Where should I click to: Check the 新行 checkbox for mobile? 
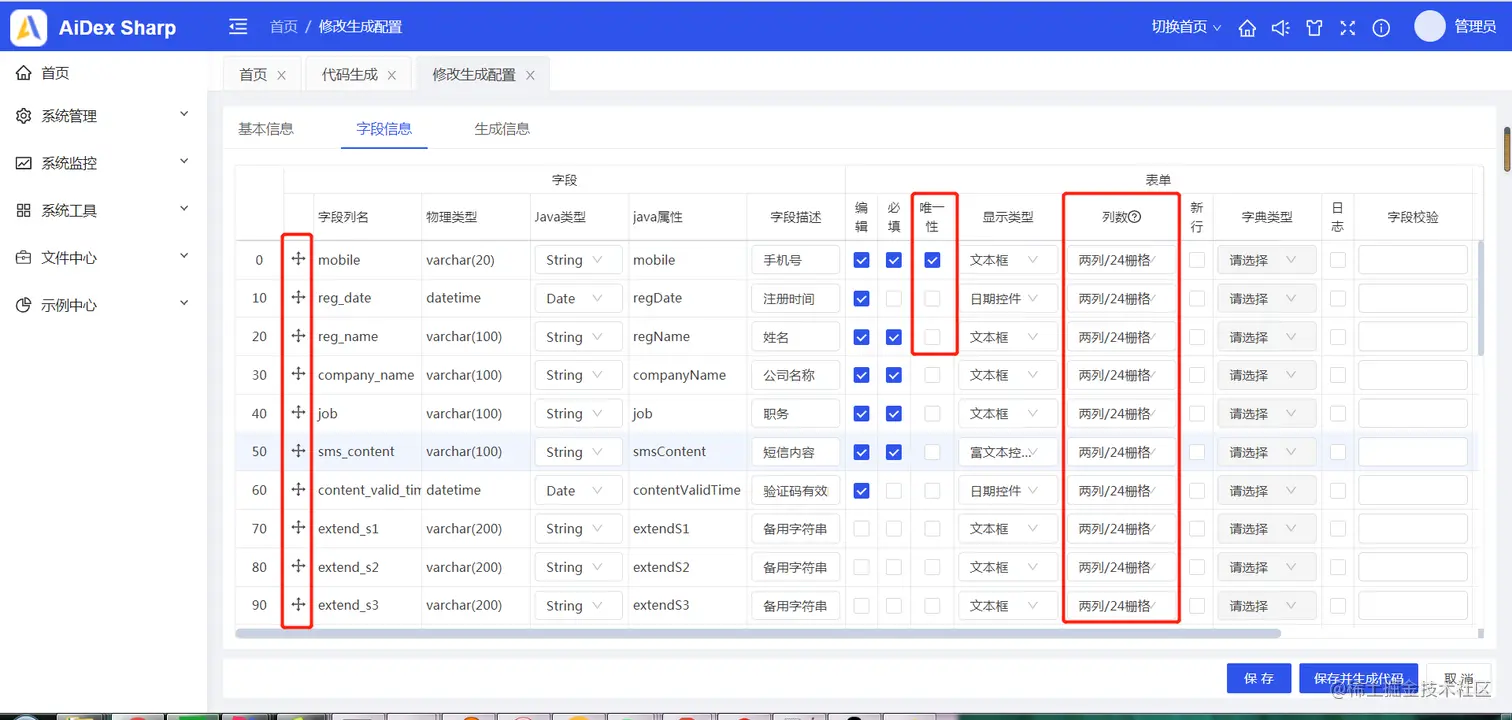tap(1197, 260)
